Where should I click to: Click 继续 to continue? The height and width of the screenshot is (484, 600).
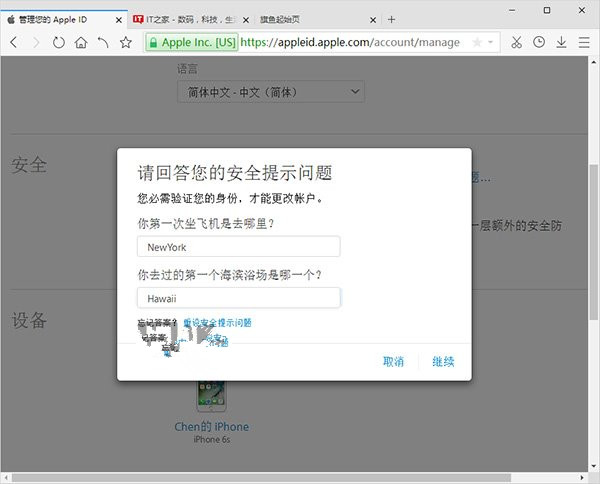tap(443, 361)
